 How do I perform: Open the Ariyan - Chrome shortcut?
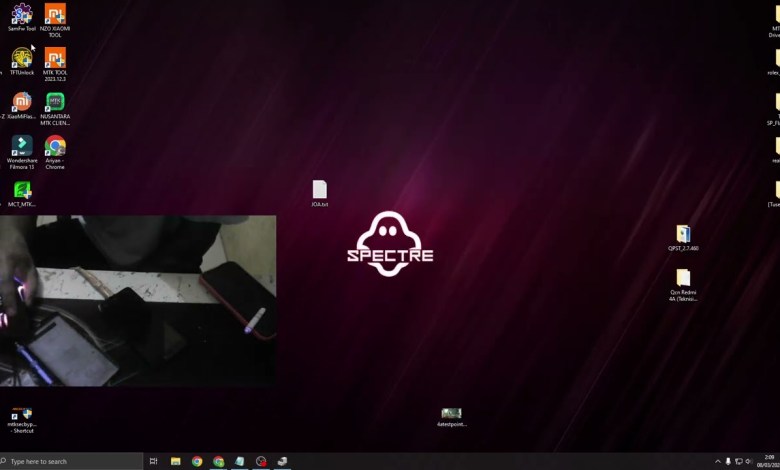55,146
